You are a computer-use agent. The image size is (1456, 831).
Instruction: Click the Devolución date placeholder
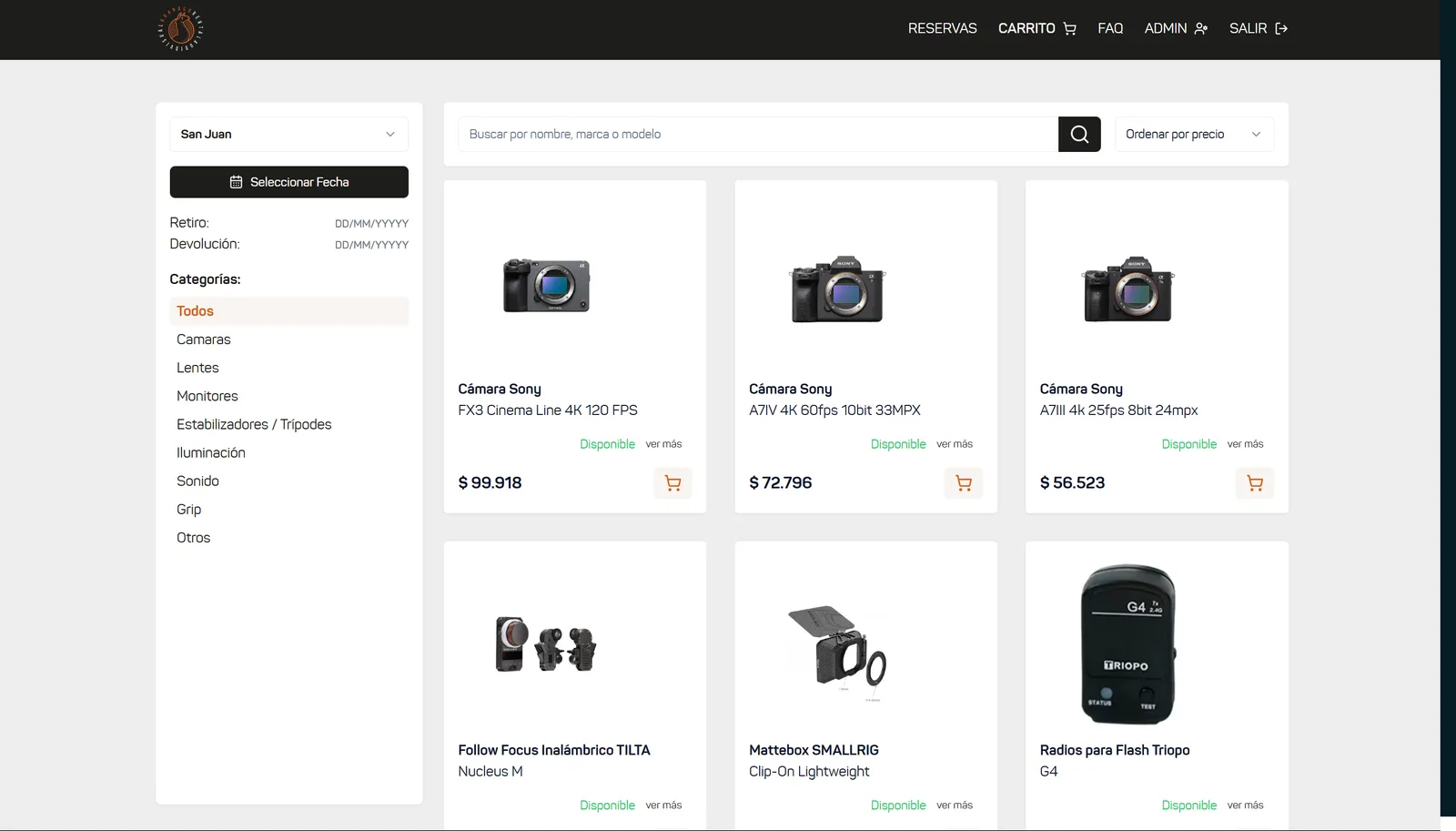pyautogui.click(x=371, y=245)
